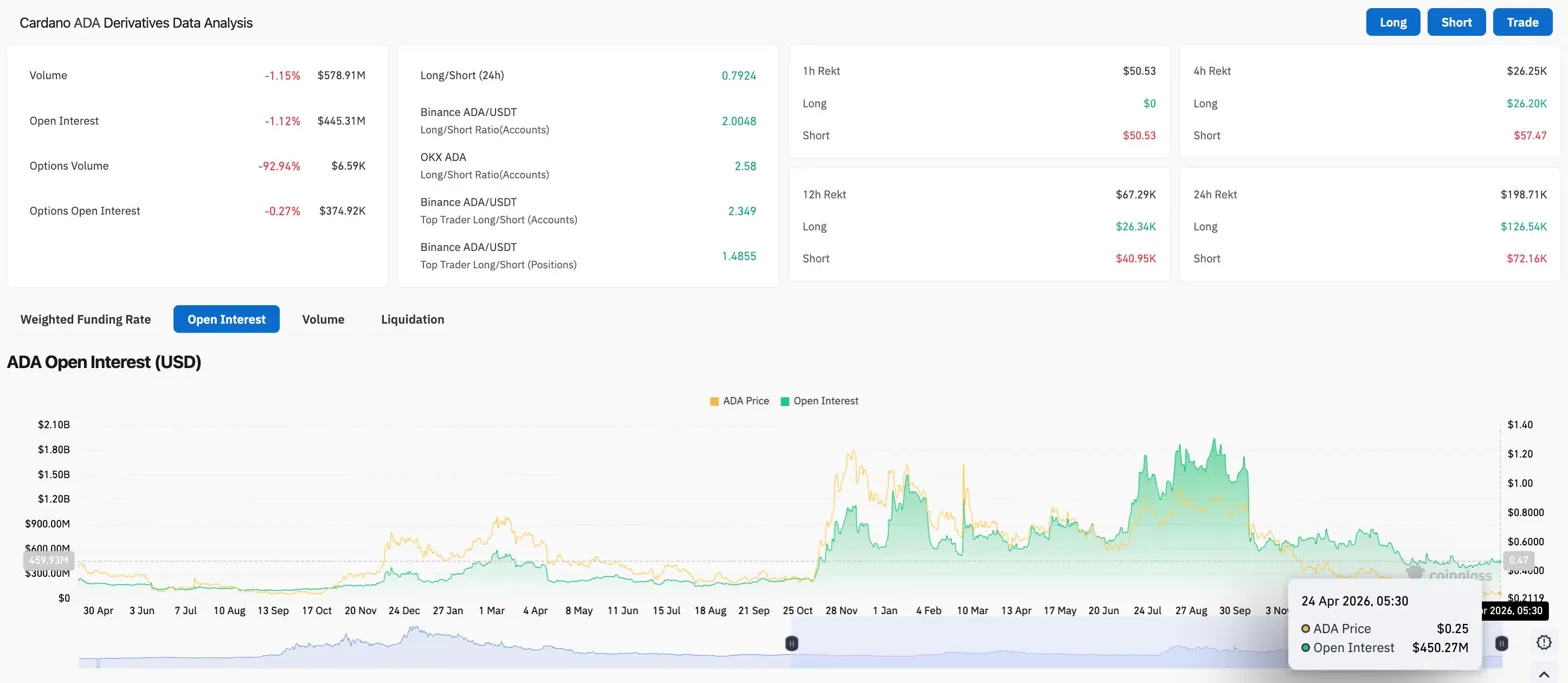This screenshot has width=1568, height=683.
Task: Toggle Open Interest series in legend
Action: (x=825, y=401)
